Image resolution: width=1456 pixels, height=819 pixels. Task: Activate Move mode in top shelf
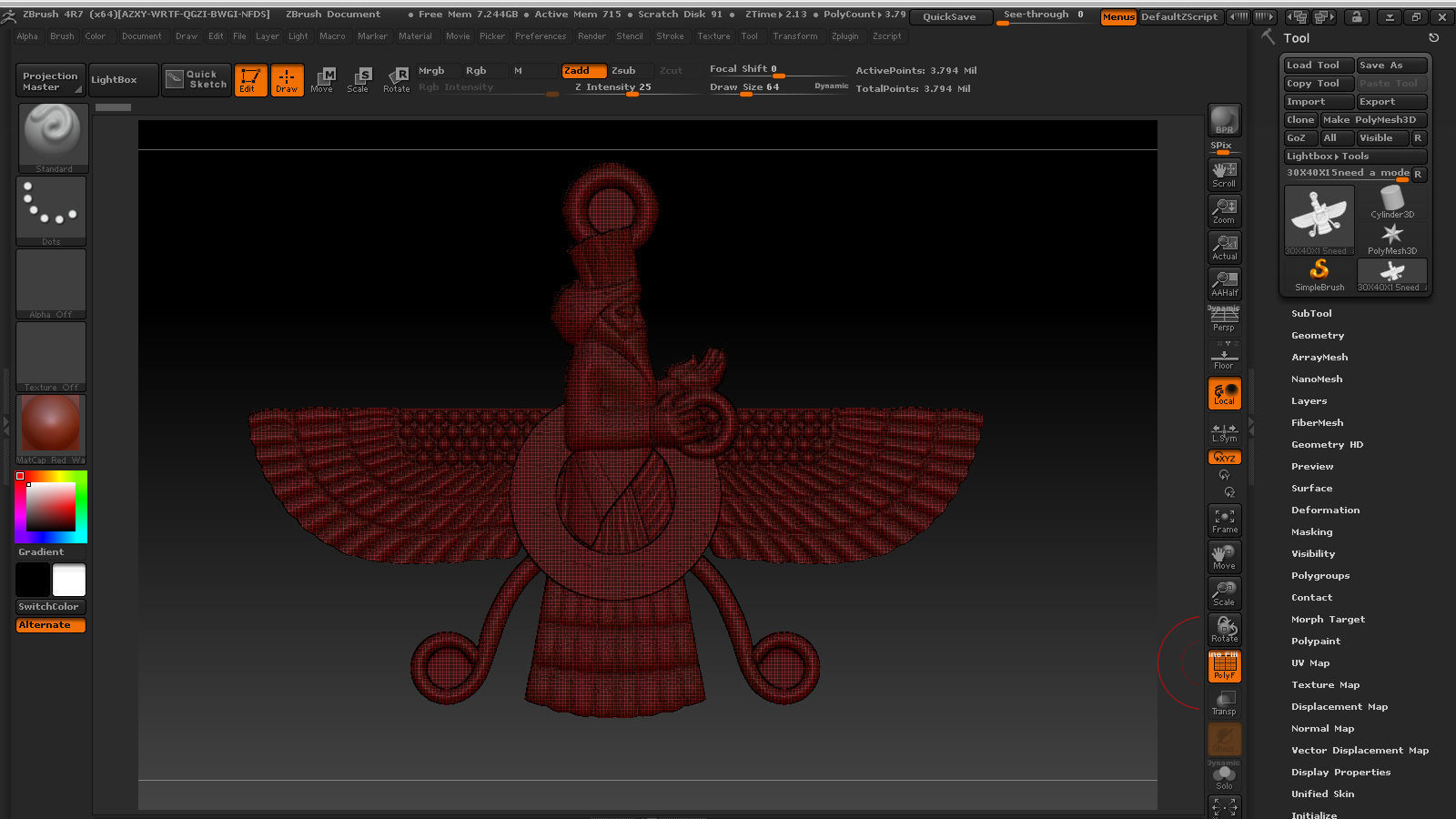coord(322,79)
